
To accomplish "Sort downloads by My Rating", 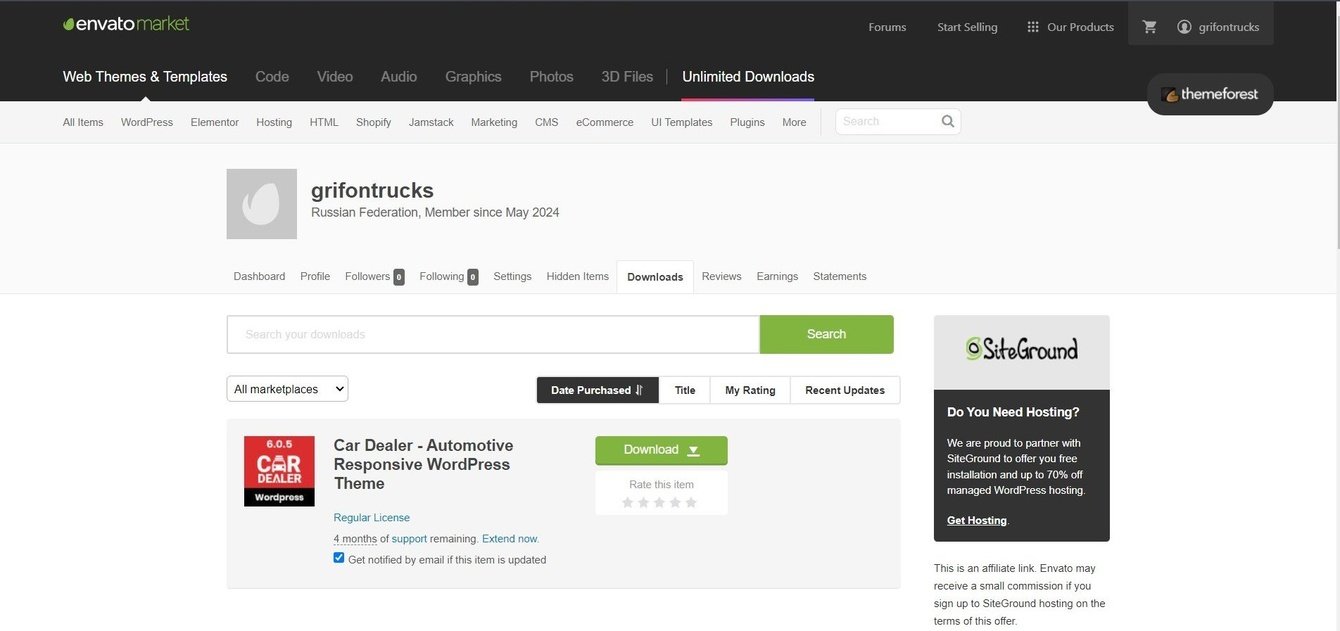I will [x=750, y=390].
